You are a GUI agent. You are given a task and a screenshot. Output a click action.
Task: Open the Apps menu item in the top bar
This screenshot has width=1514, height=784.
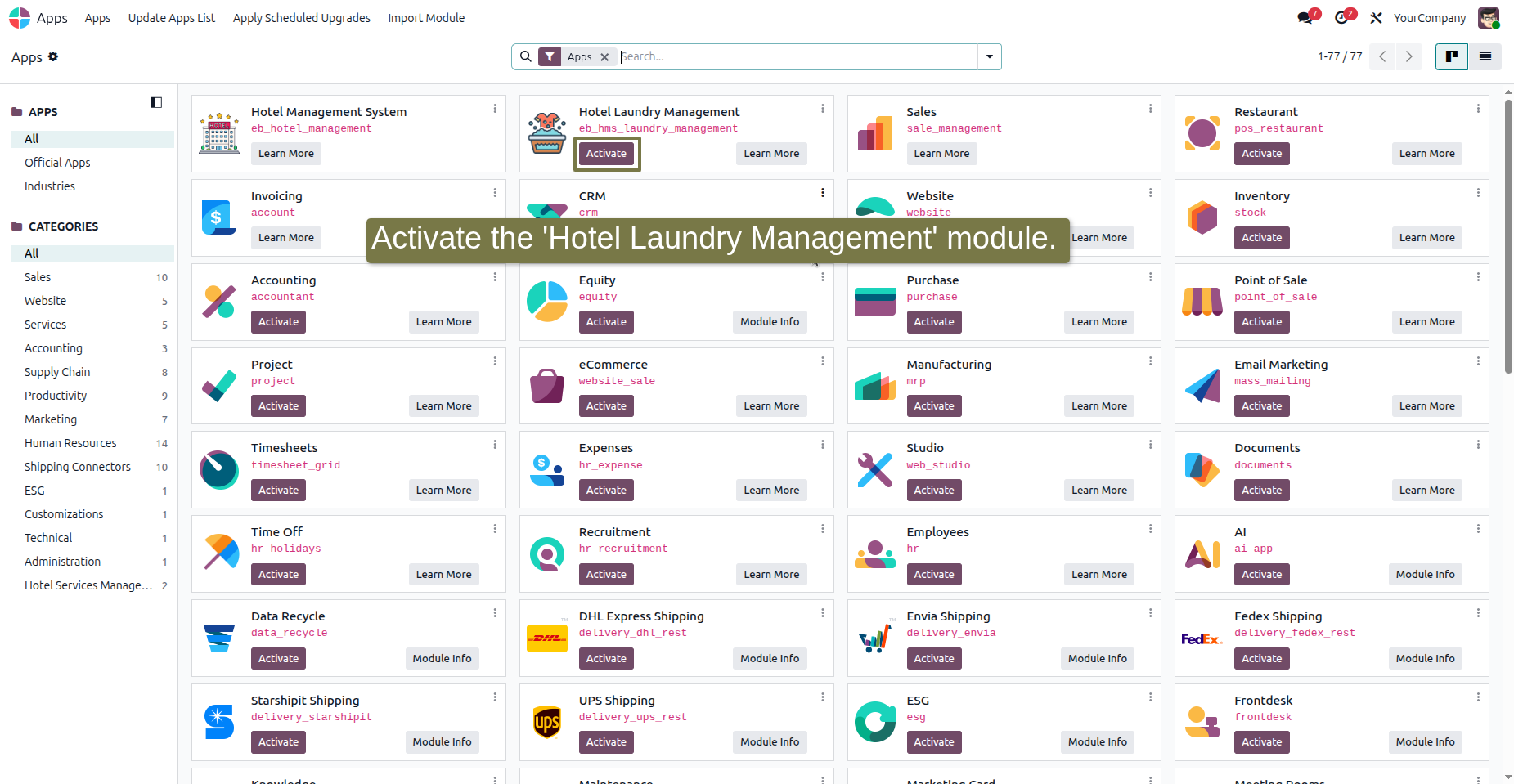coord(97,18)
